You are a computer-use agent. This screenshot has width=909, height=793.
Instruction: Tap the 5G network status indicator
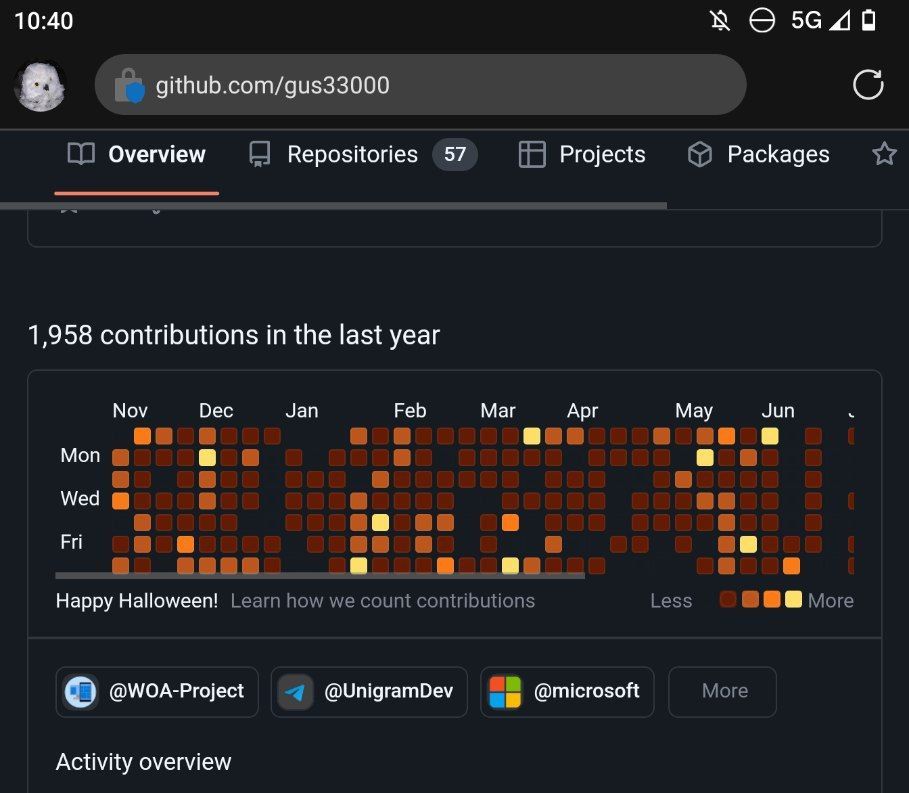[805, 21]
